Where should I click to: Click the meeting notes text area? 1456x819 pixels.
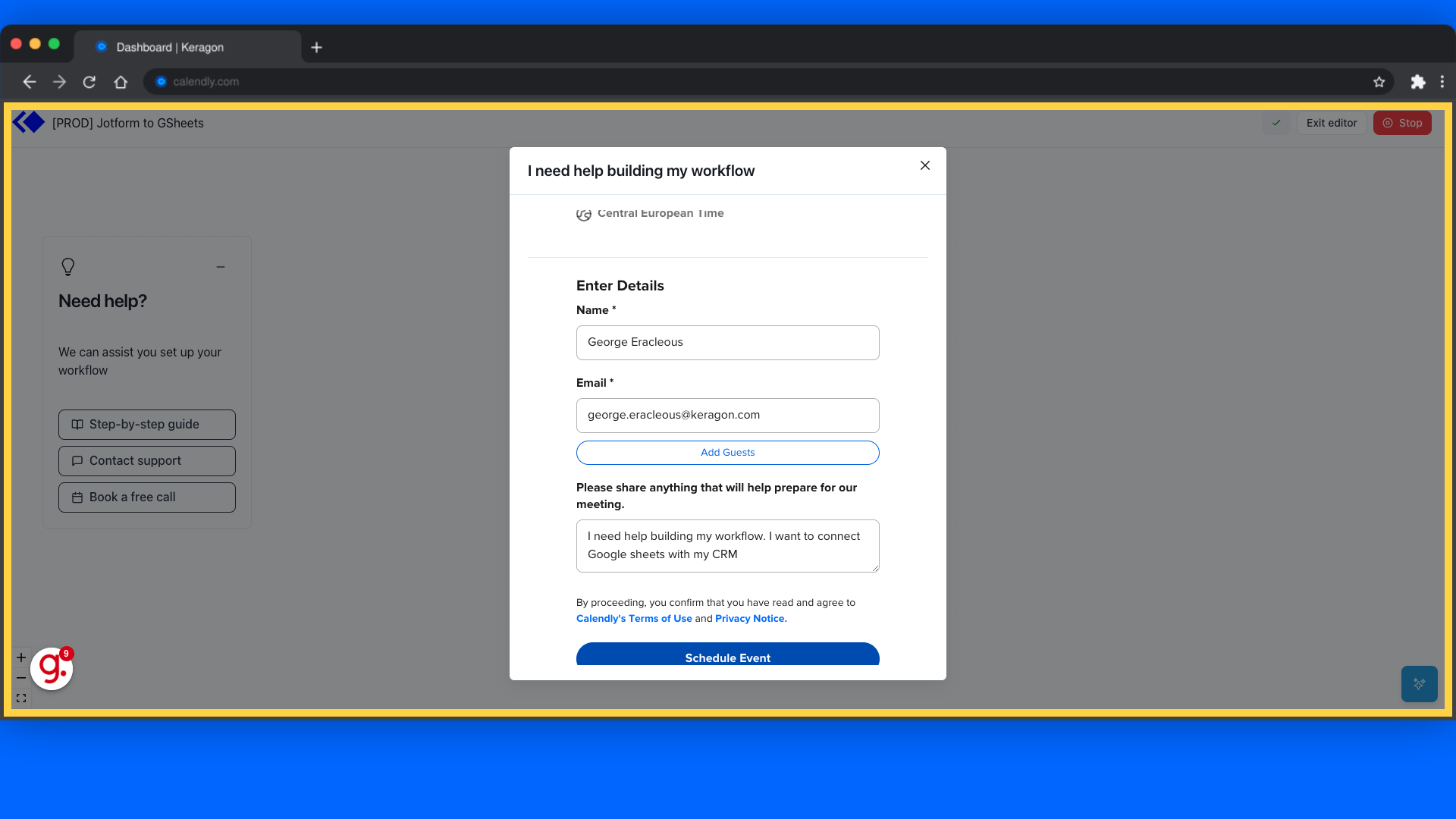coord(728,546)
